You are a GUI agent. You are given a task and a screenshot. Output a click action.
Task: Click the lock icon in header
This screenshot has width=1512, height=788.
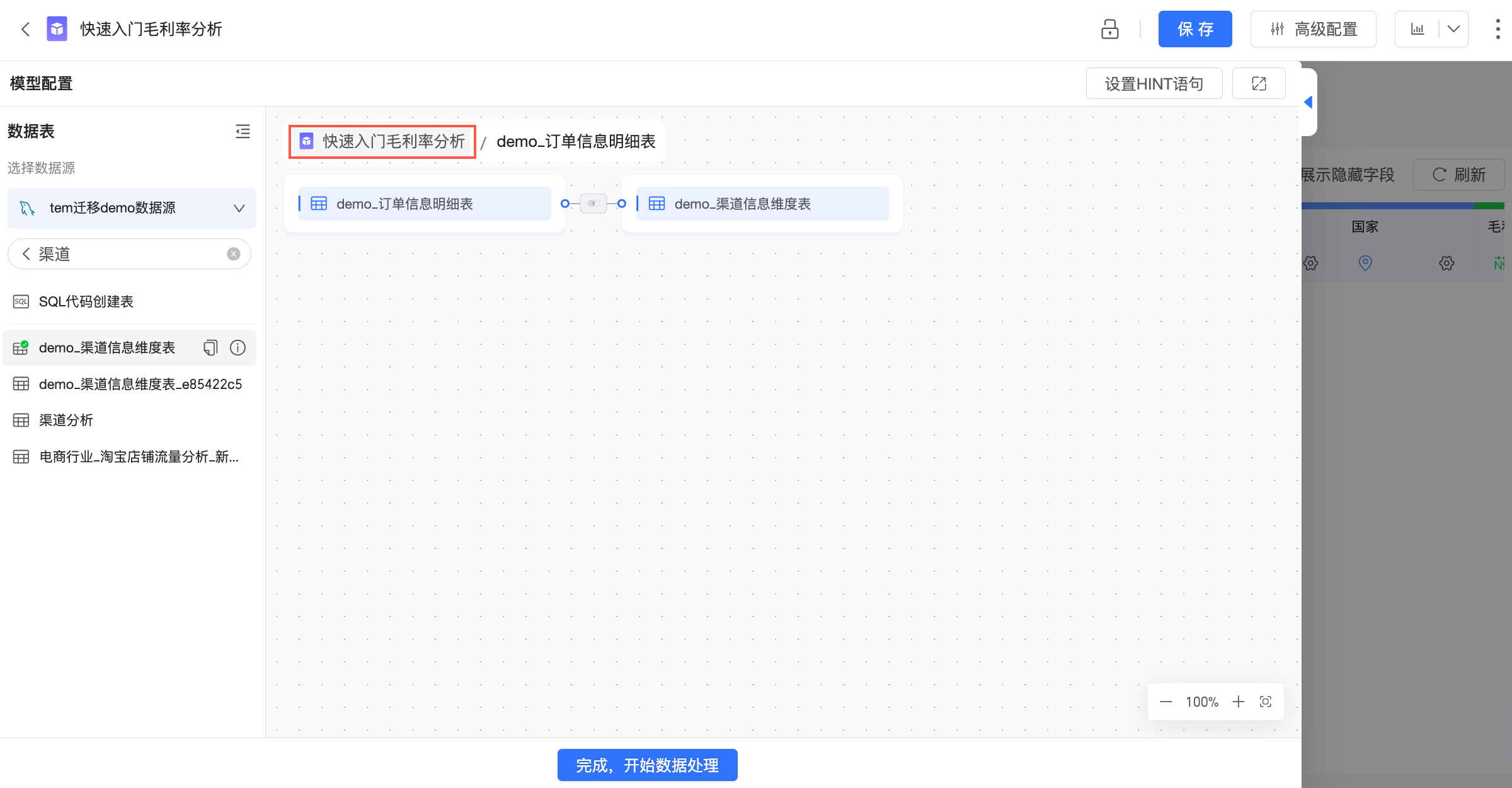click(x=1109, y=29)
